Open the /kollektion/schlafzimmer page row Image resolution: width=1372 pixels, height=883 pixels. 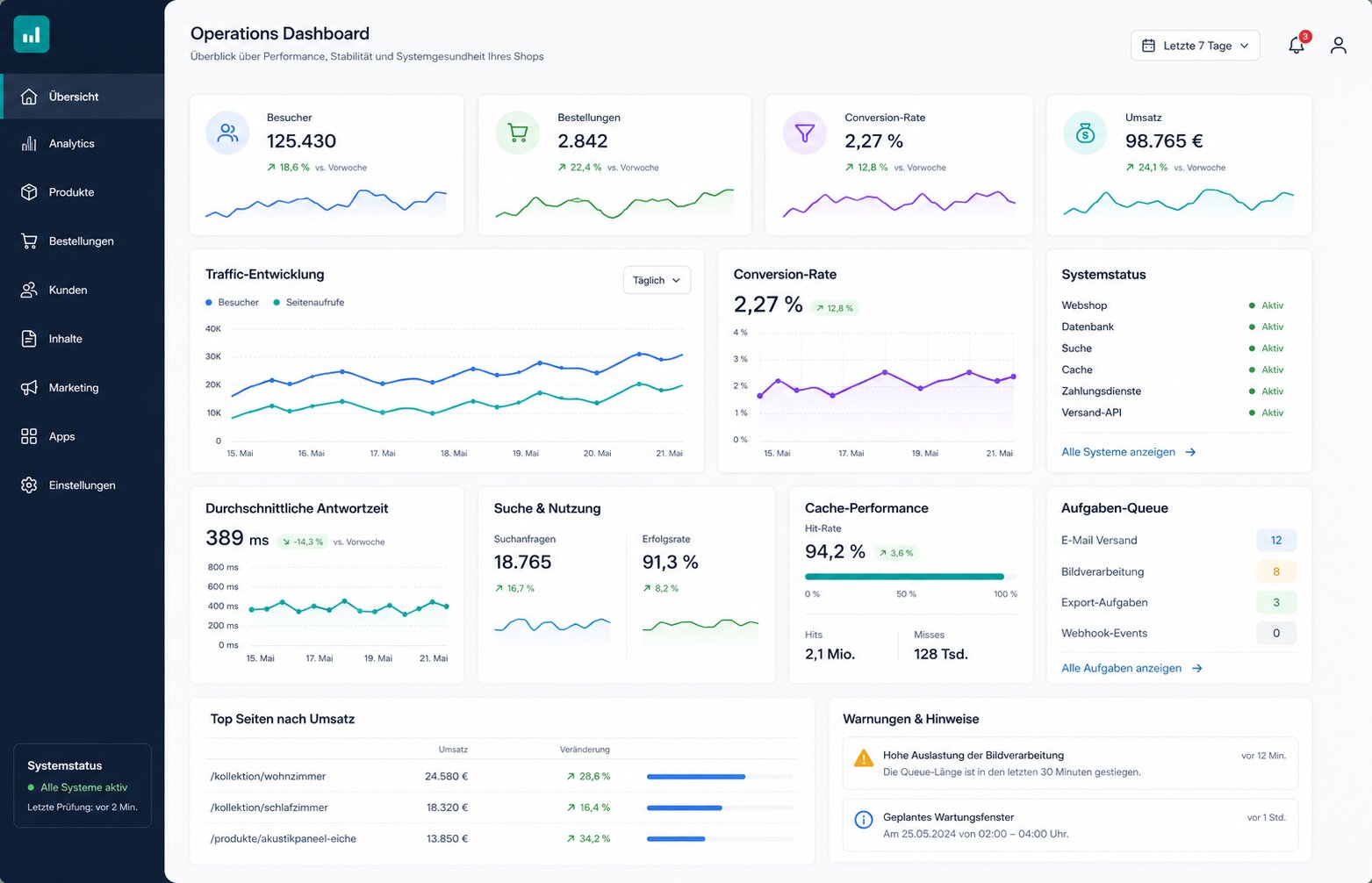501,808
